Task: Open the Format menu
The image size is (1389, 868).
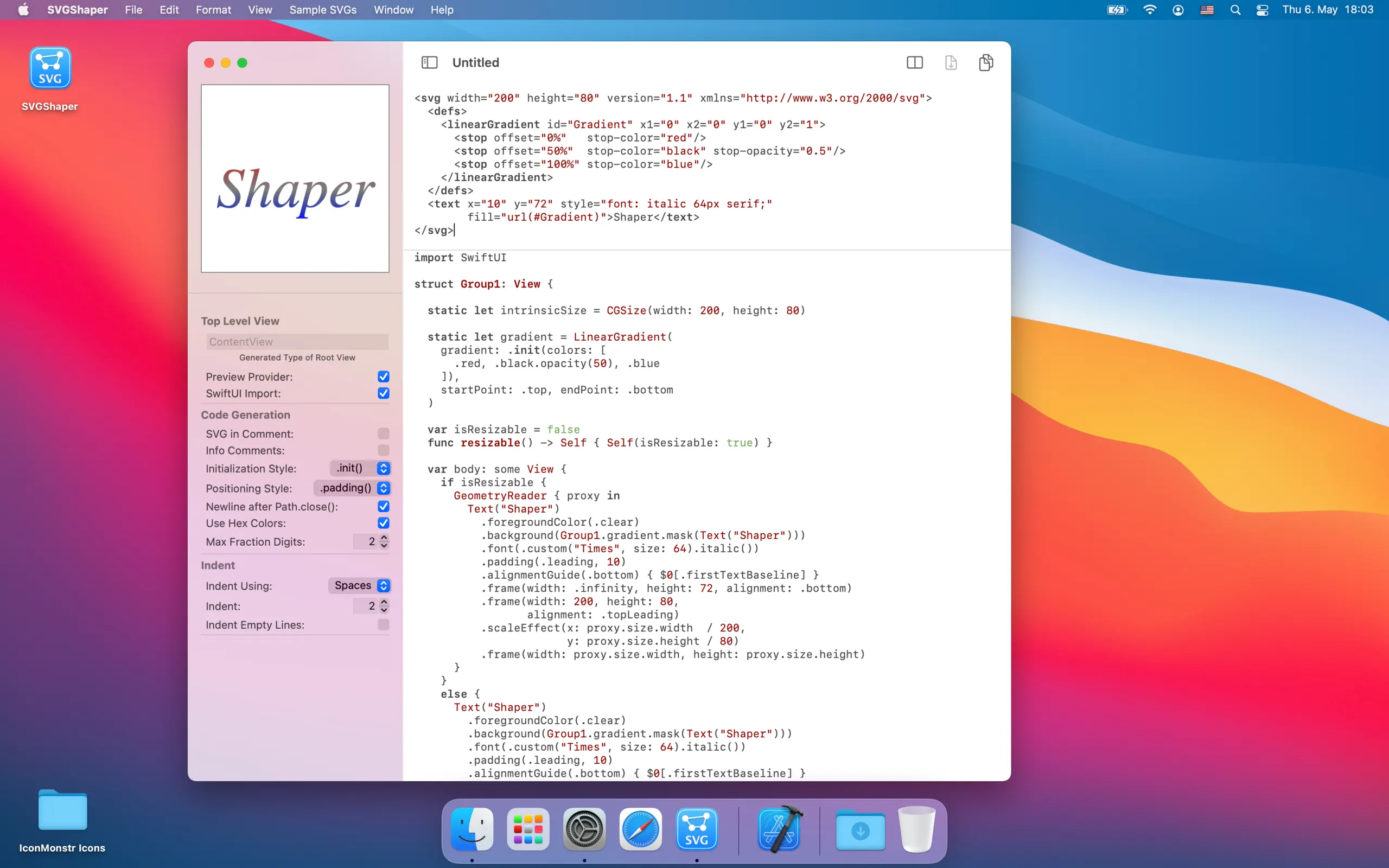Action: pos(213,10)
